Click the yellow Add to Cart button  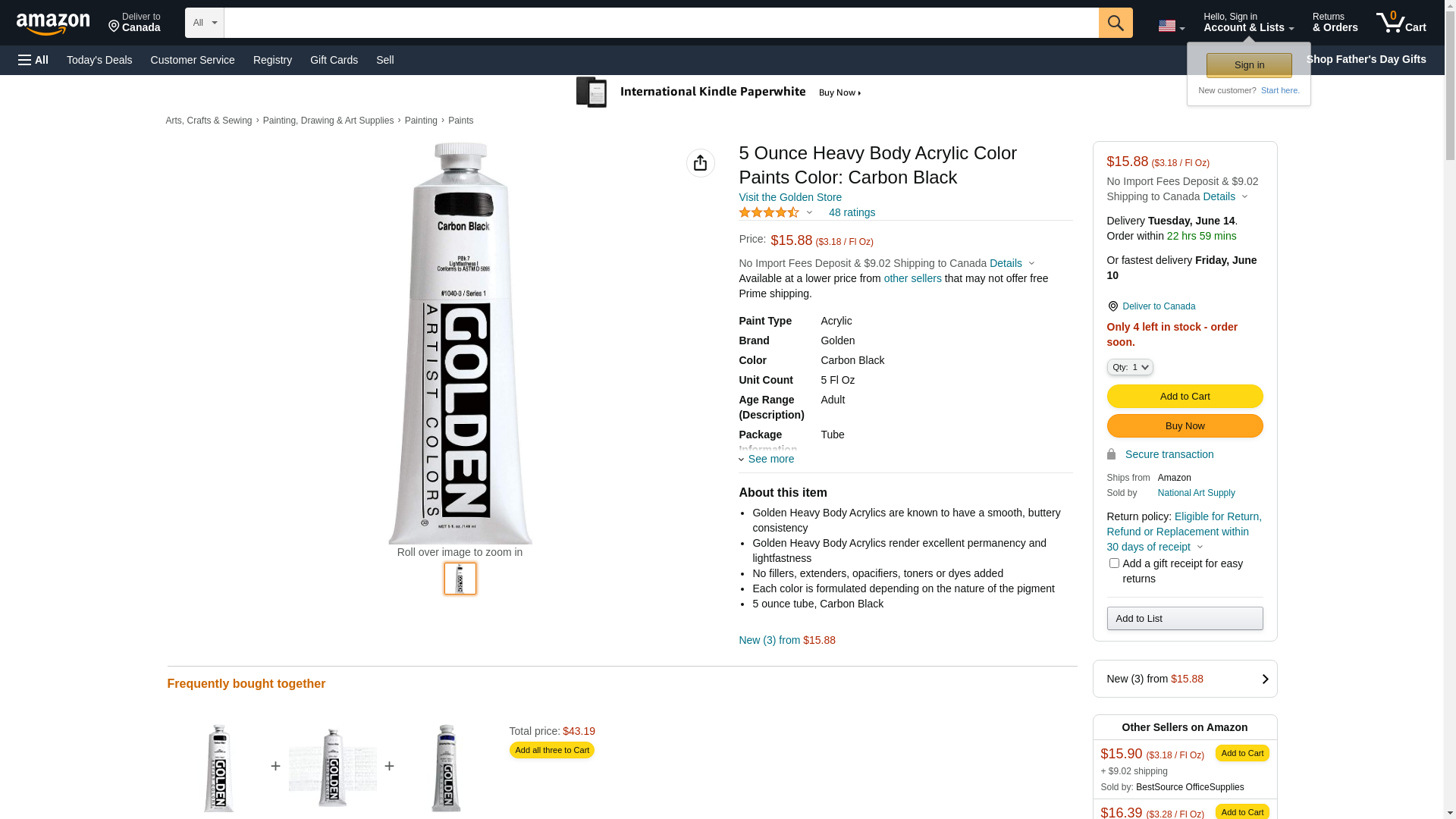pyautogui.click(x=1185, y=396)
